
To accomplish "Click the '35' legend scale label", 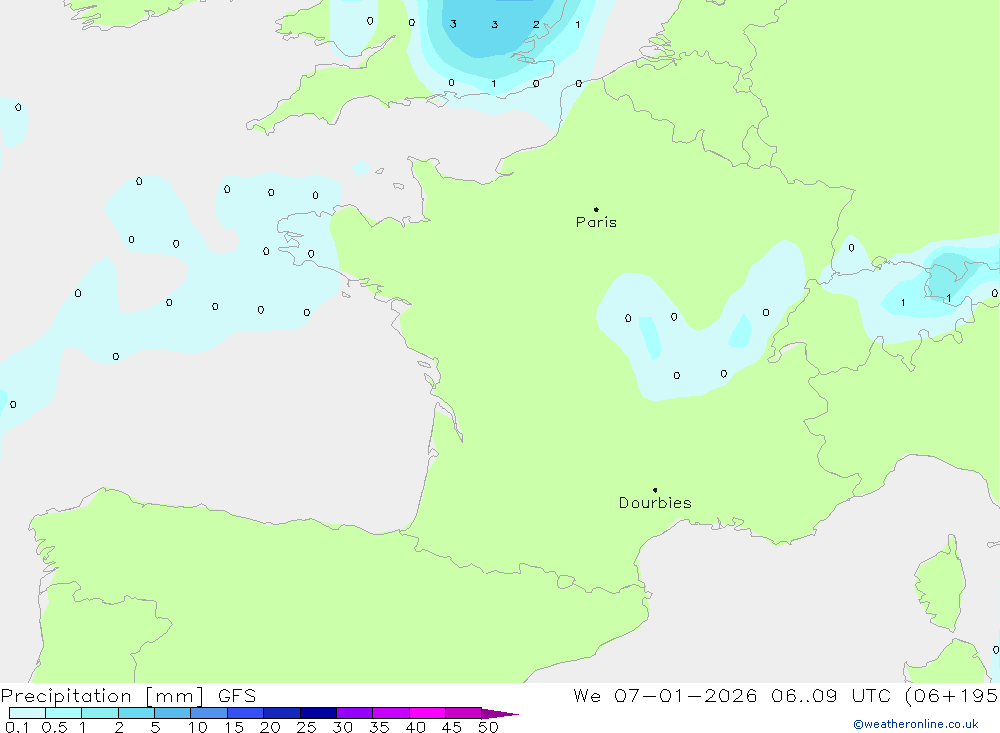I will pos(379,727).
